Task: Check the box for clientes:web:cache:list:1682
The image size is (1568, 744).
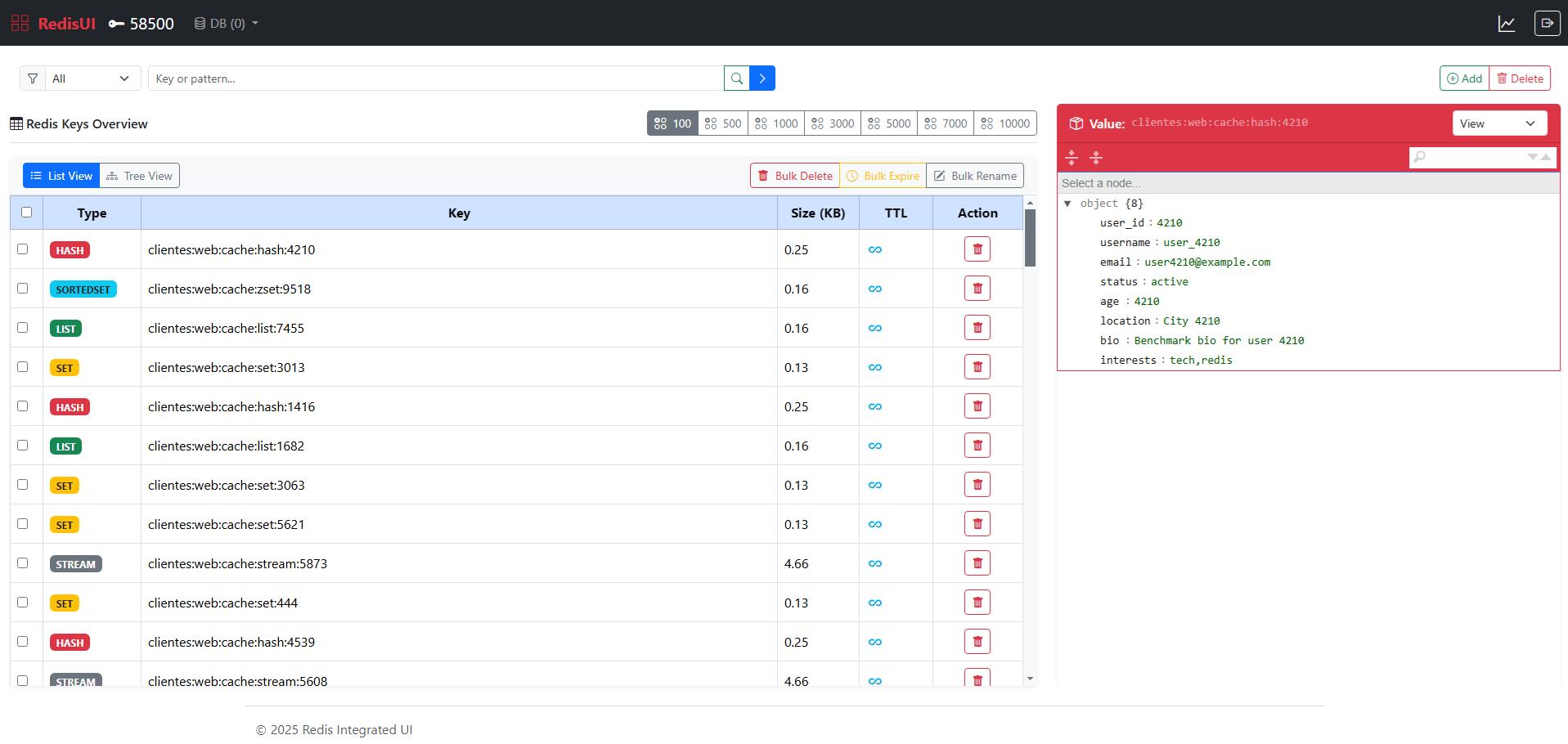Action: coord(22,445)
